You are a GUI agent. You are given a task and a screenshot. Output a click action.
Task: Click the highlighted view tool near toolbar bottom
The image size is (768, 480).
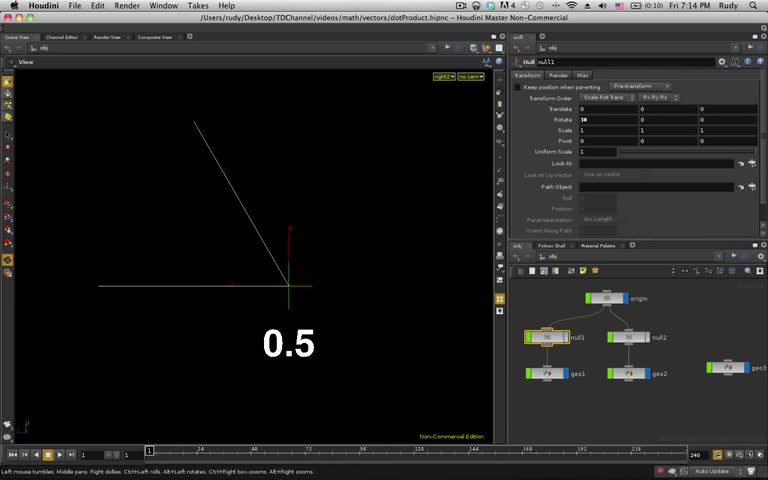tap(7, 260)
